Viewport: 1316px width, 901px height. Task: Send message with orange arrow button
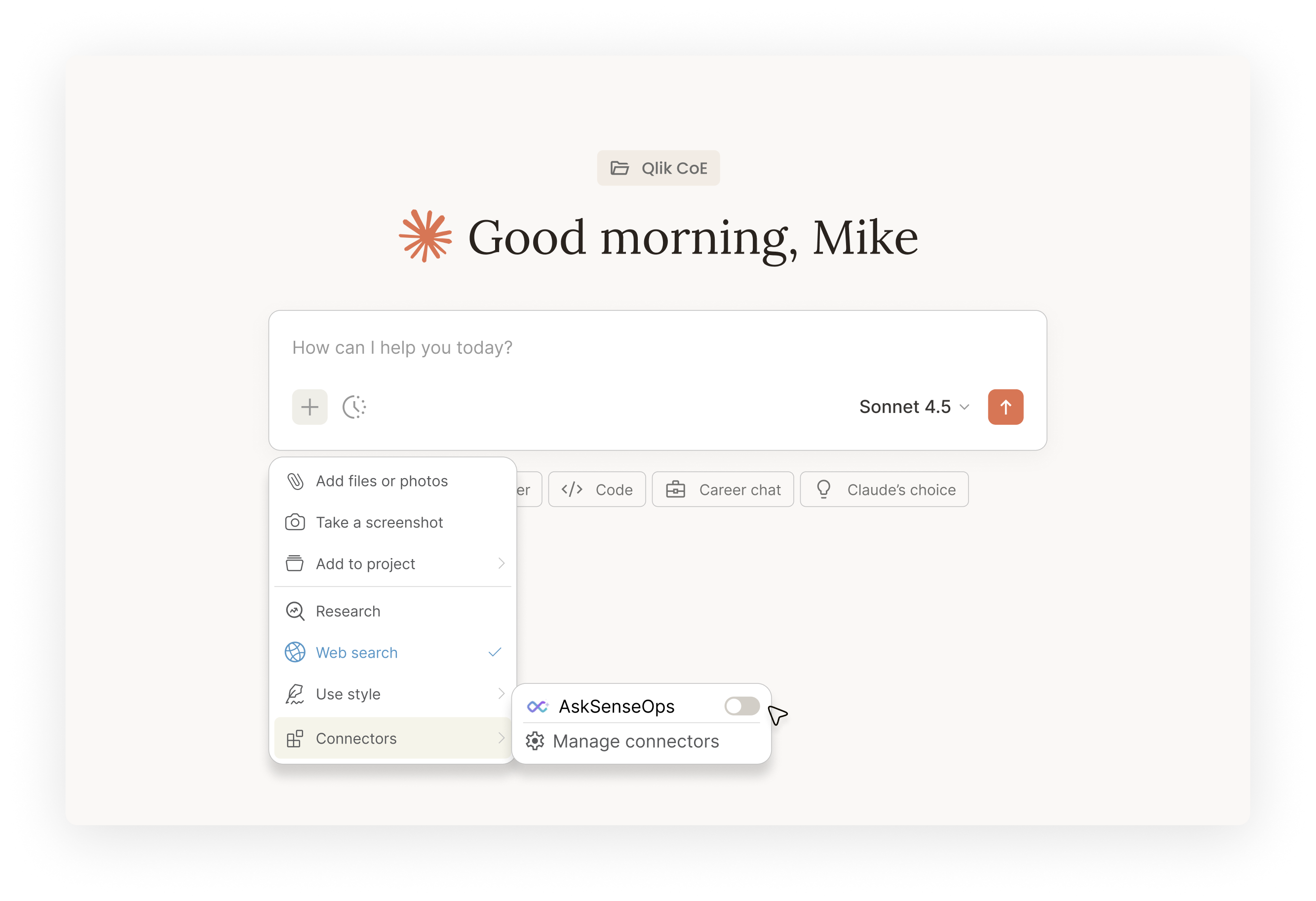(1005, 407)
